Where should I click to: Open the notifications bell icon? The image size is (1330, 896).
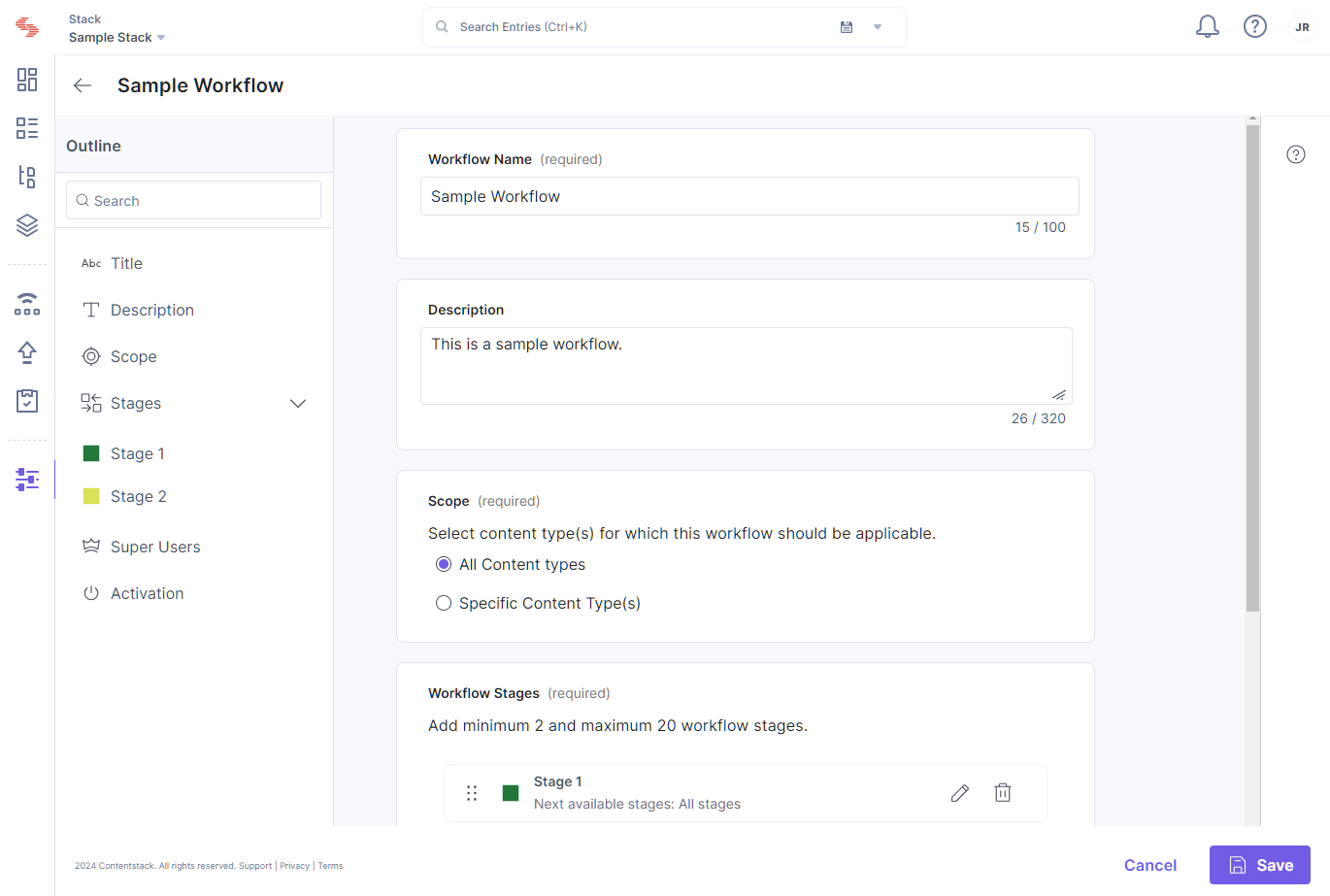(1208, 27)
